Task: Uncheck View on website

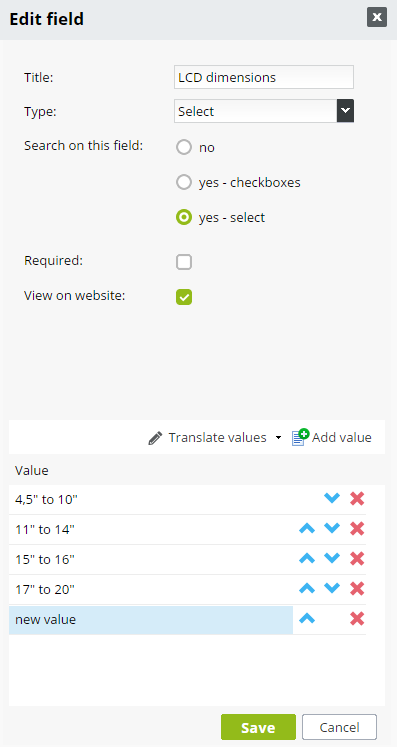Action: click(184, 297)
